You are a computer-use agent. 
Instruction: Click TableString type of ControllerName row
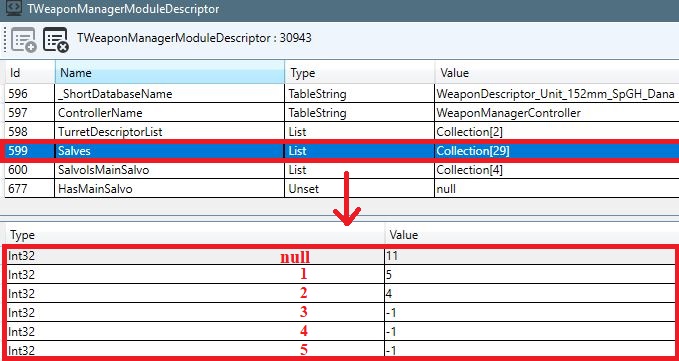(x=359, y=113)
